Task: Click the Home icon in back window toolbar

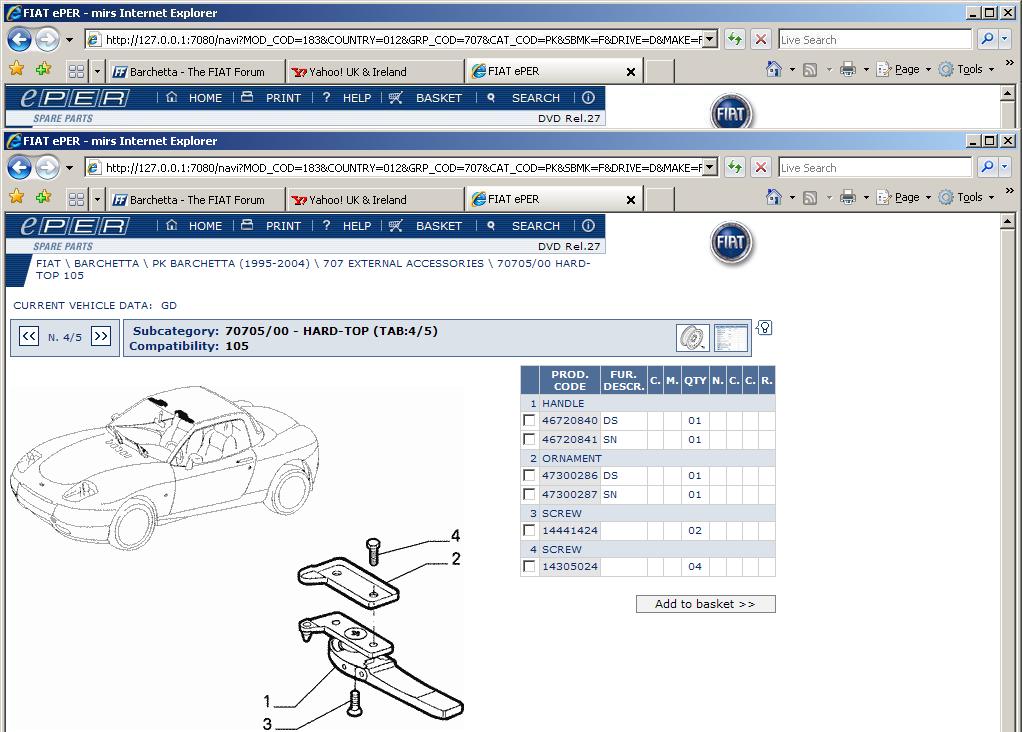Action: click(x=774, y=70)
